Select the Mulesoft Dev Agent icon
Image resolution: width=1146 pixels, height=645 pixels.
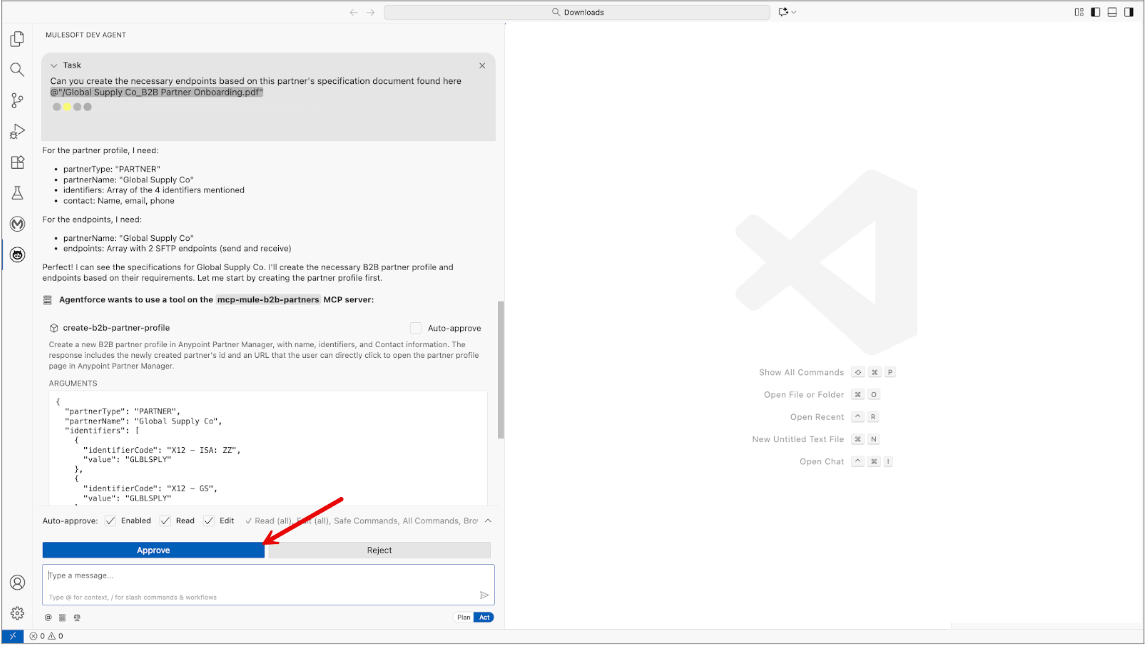pyautogui.click(x=17, y=254)
